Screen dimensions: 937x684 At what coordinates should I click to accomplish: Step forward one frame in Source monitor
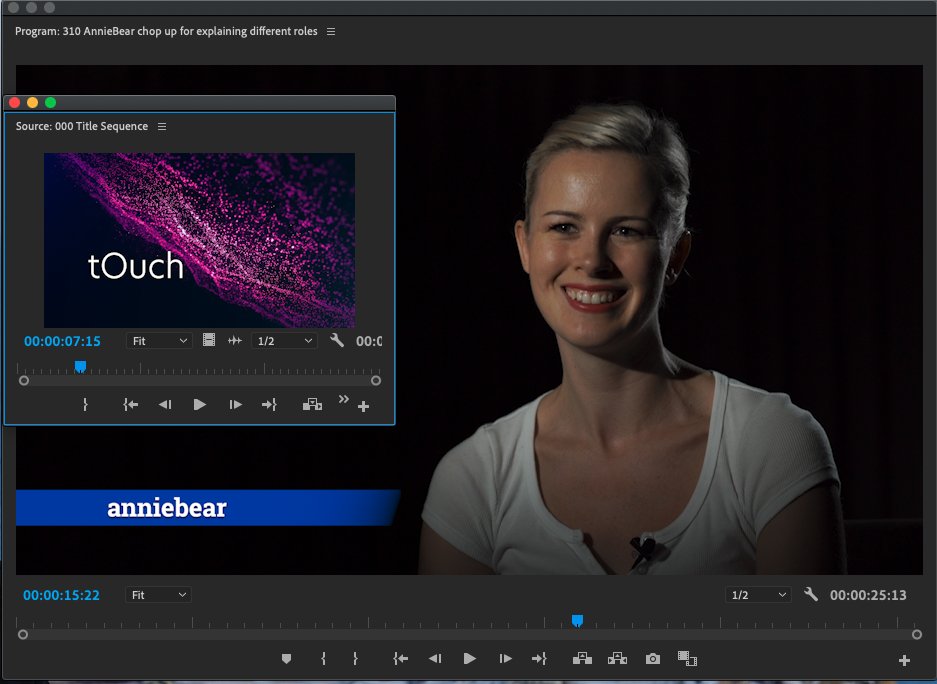pos(235,405)
